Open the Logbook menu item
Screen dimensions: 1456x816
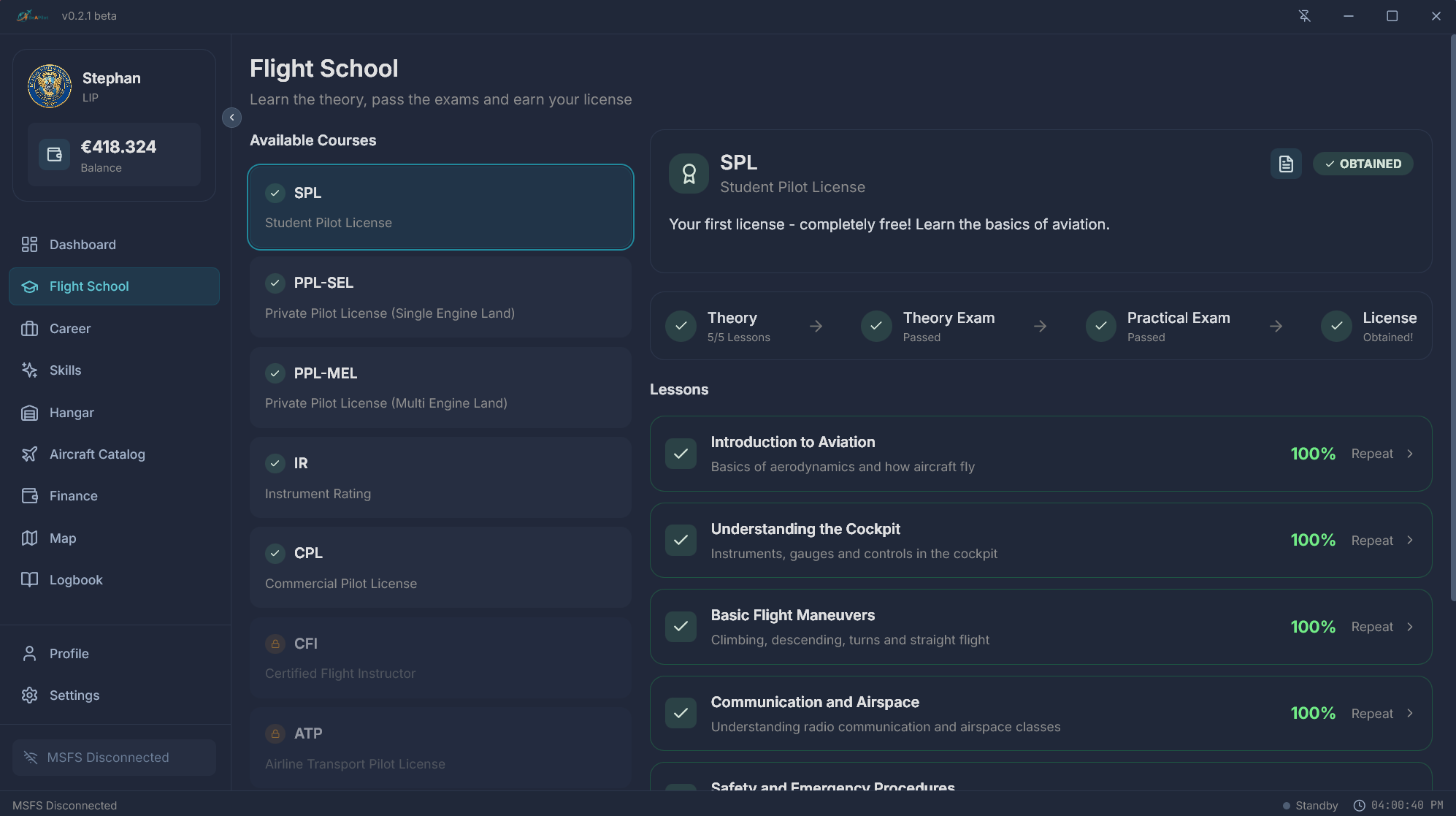click(x=76, y=580)
